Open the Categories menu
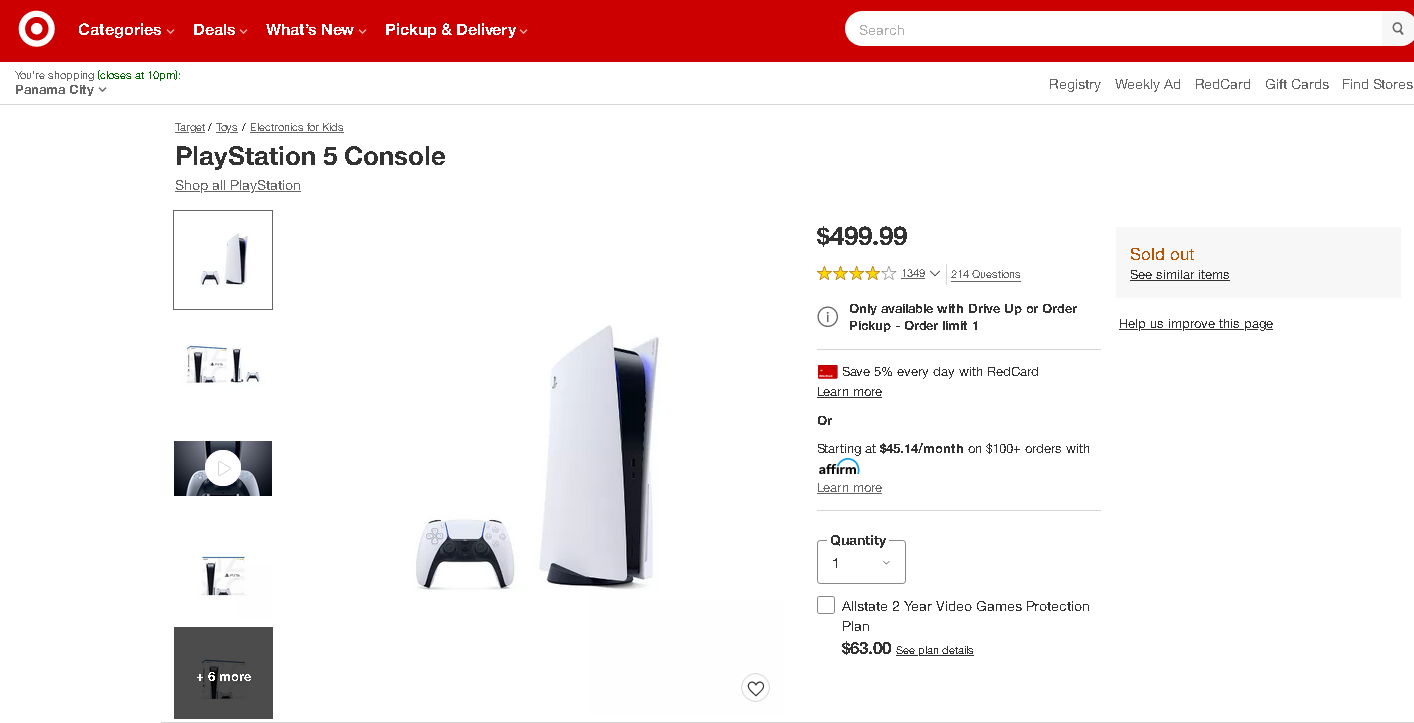The width and height of the screenshot is (1414, 723). click(x=126, y=30)
